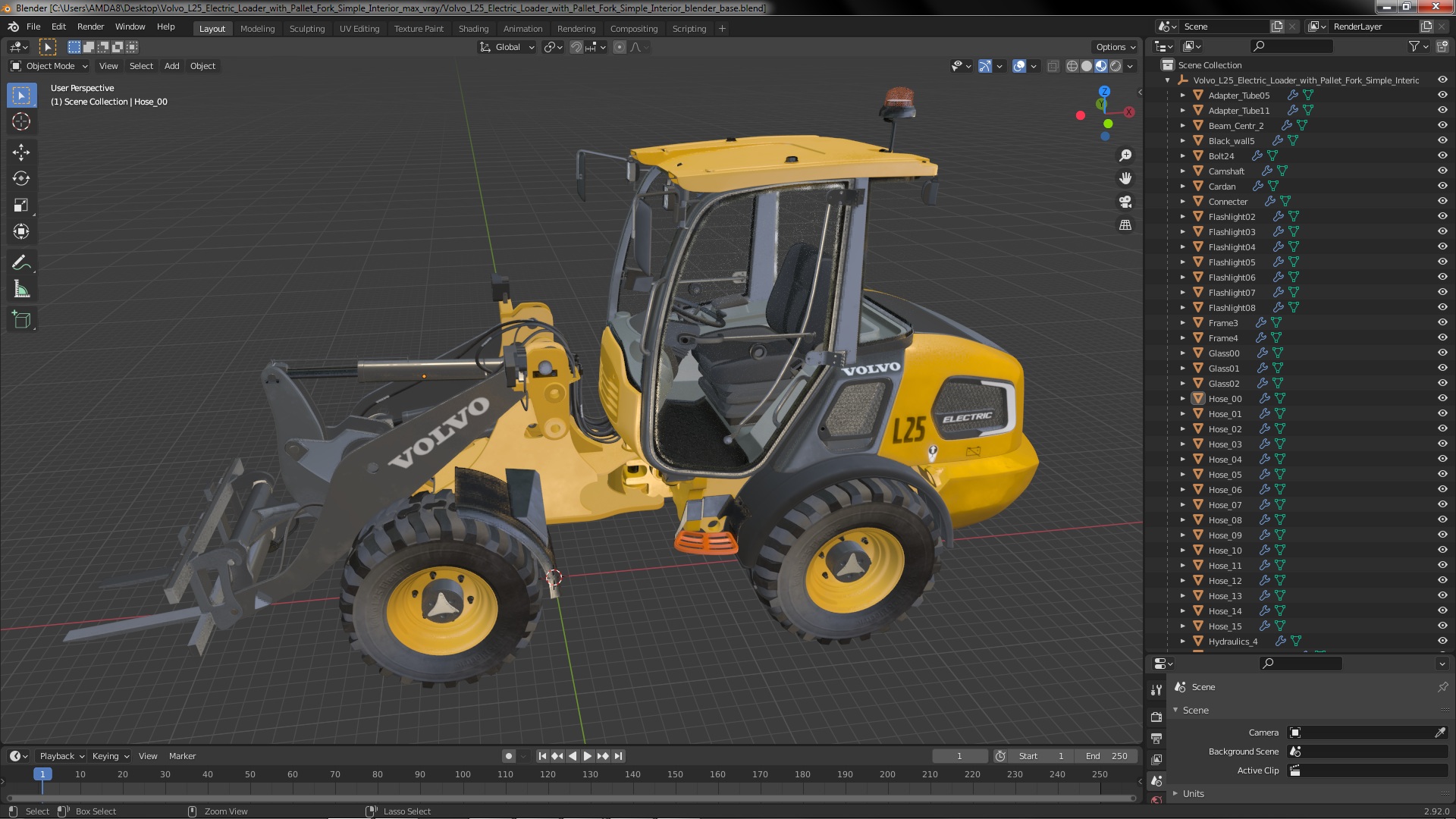
Task: Open the Tool properties tab
Action: (x=1156, y=690)
